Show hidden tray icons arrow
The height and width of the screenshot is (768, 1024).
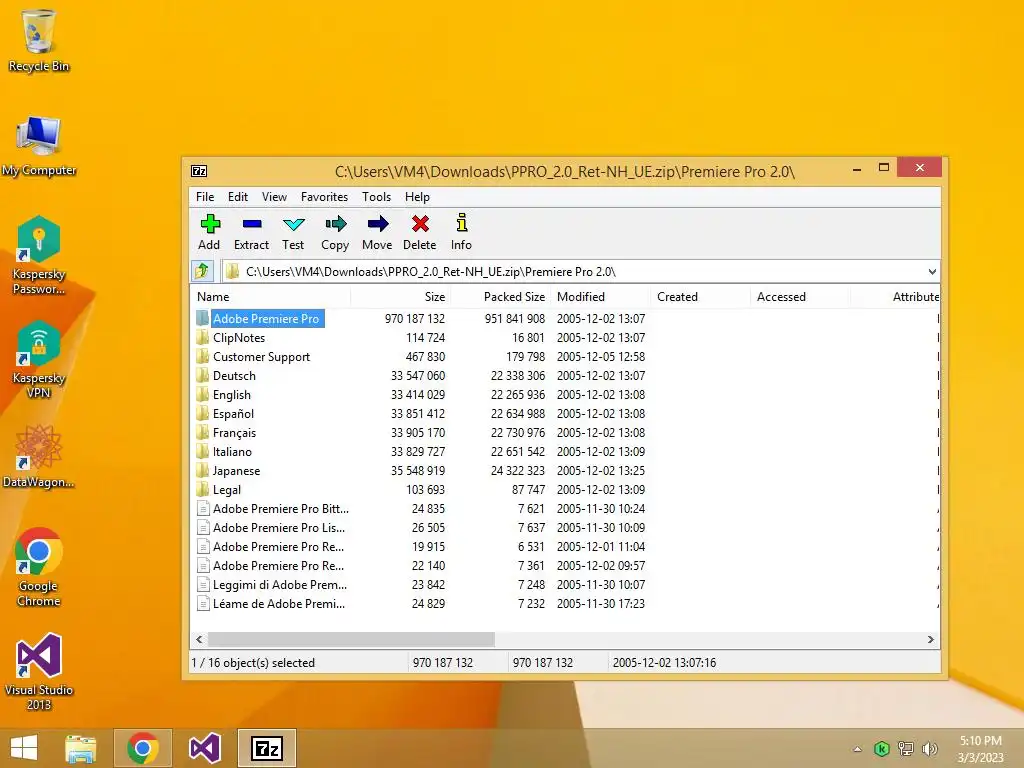[x=857, y=749]
